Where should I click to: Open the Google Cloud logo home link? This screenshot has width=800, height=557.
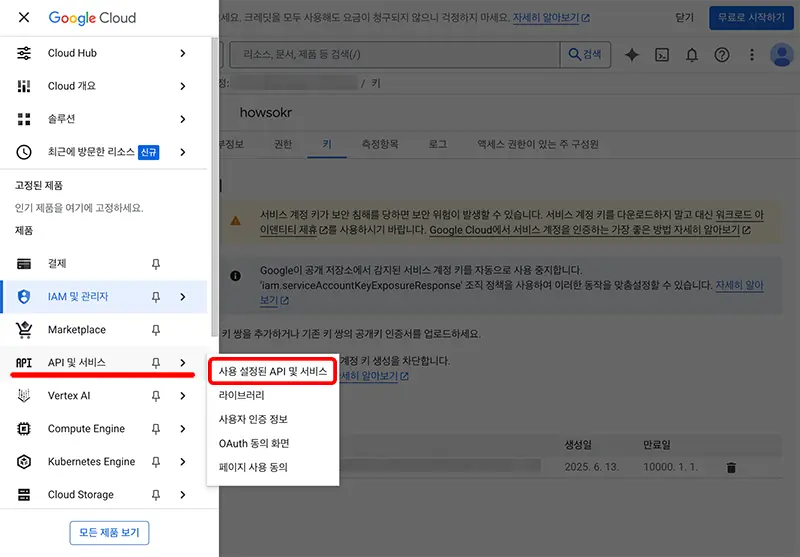92,18
